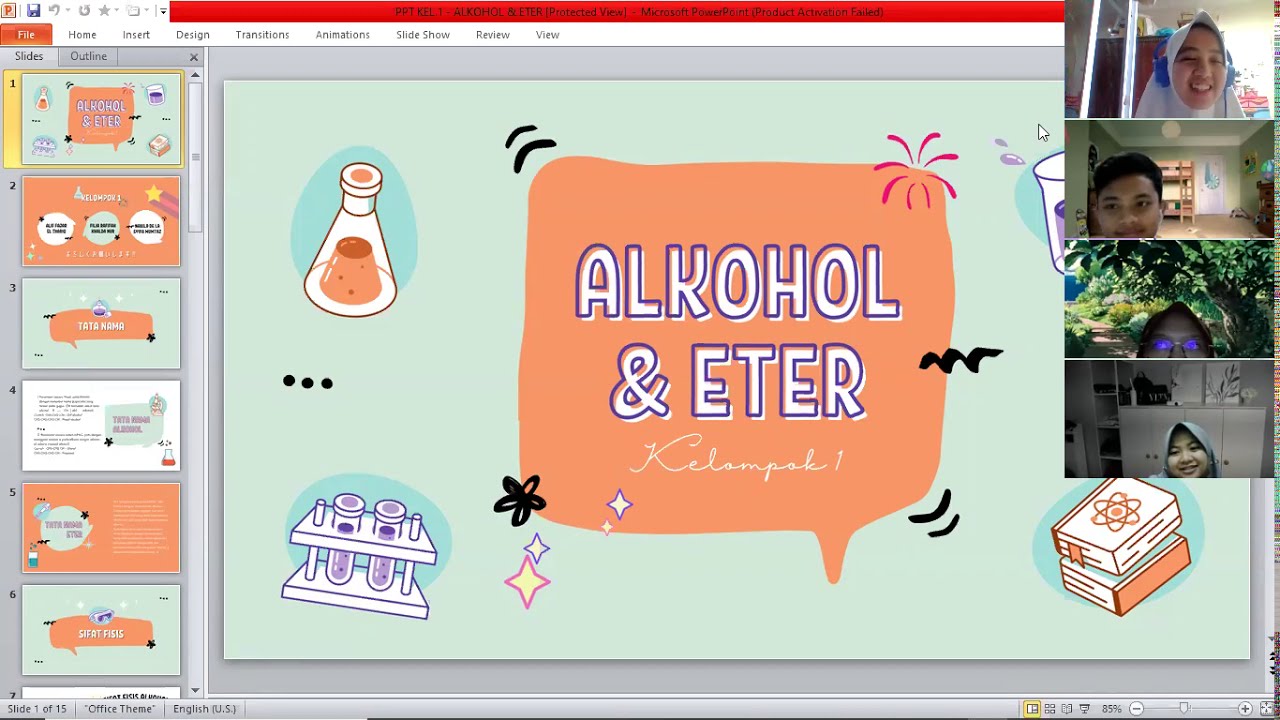Screen dimensions: 1280x720
Task: Open the Undo history dropdown arrow
Action: pos(69,11)
